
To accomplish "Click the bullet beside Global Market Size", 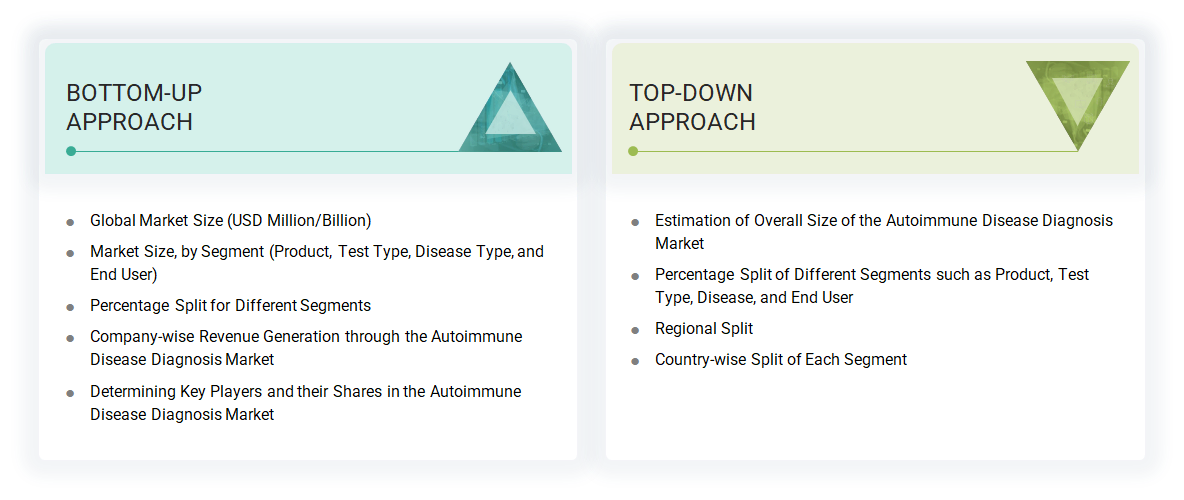I will coord(70,222).
